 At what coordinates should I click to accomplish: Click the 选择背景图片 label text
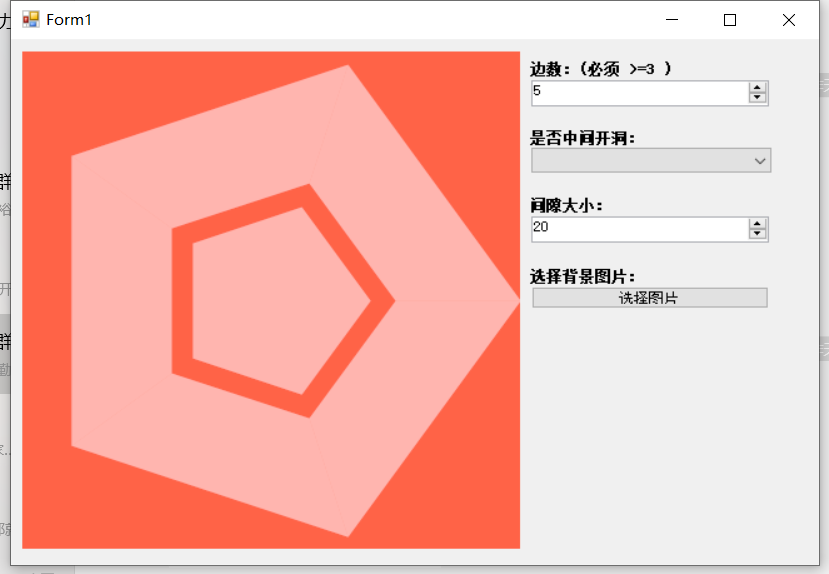click(x=582, y=276)
